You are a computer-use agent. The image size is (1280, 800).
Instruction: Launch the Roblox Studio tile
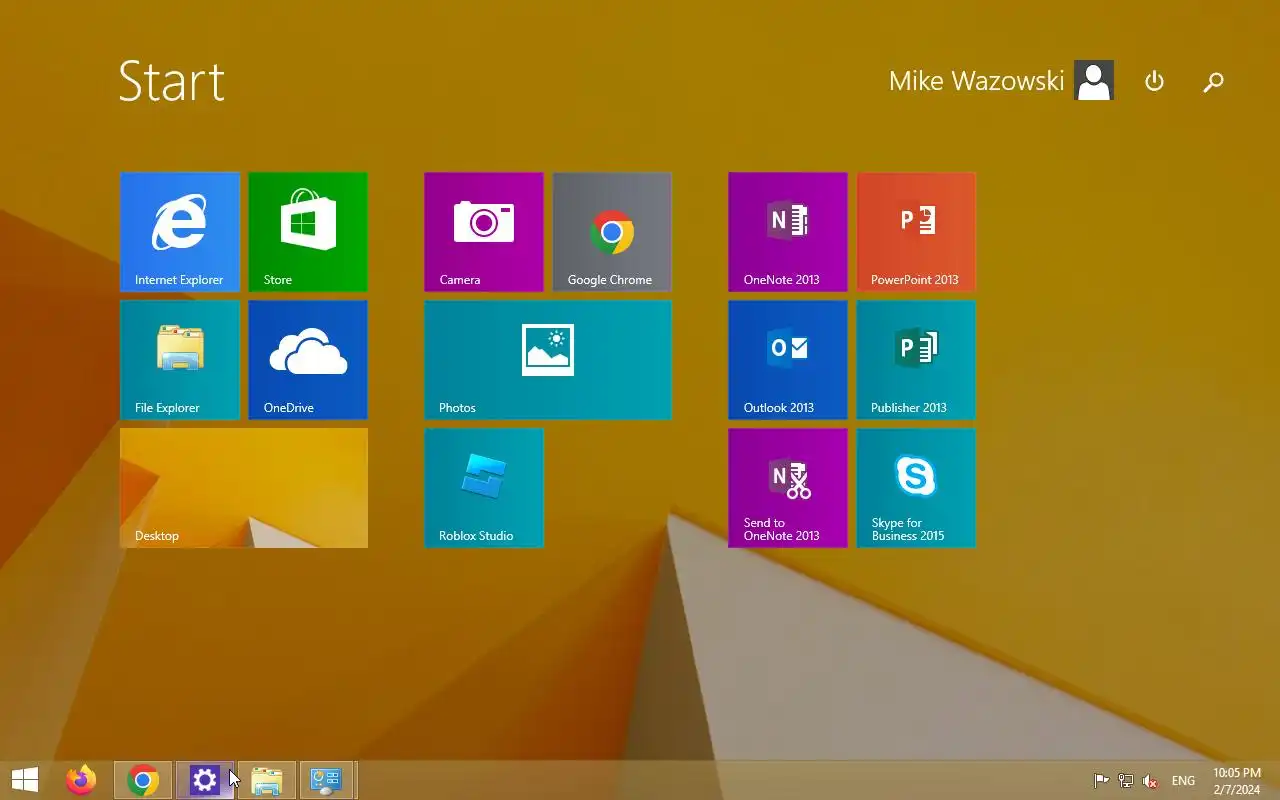pyautogui.click(x=484, y=488)
